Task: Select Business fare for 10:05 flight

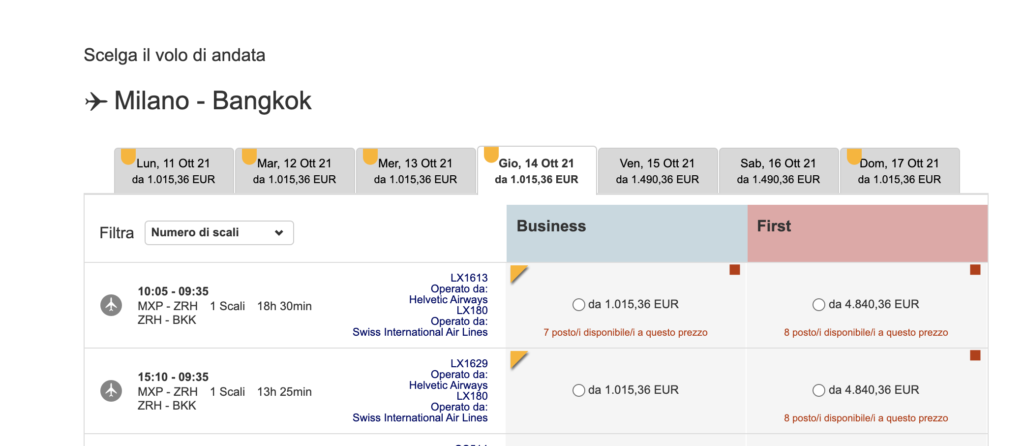Action: (579, 304)
